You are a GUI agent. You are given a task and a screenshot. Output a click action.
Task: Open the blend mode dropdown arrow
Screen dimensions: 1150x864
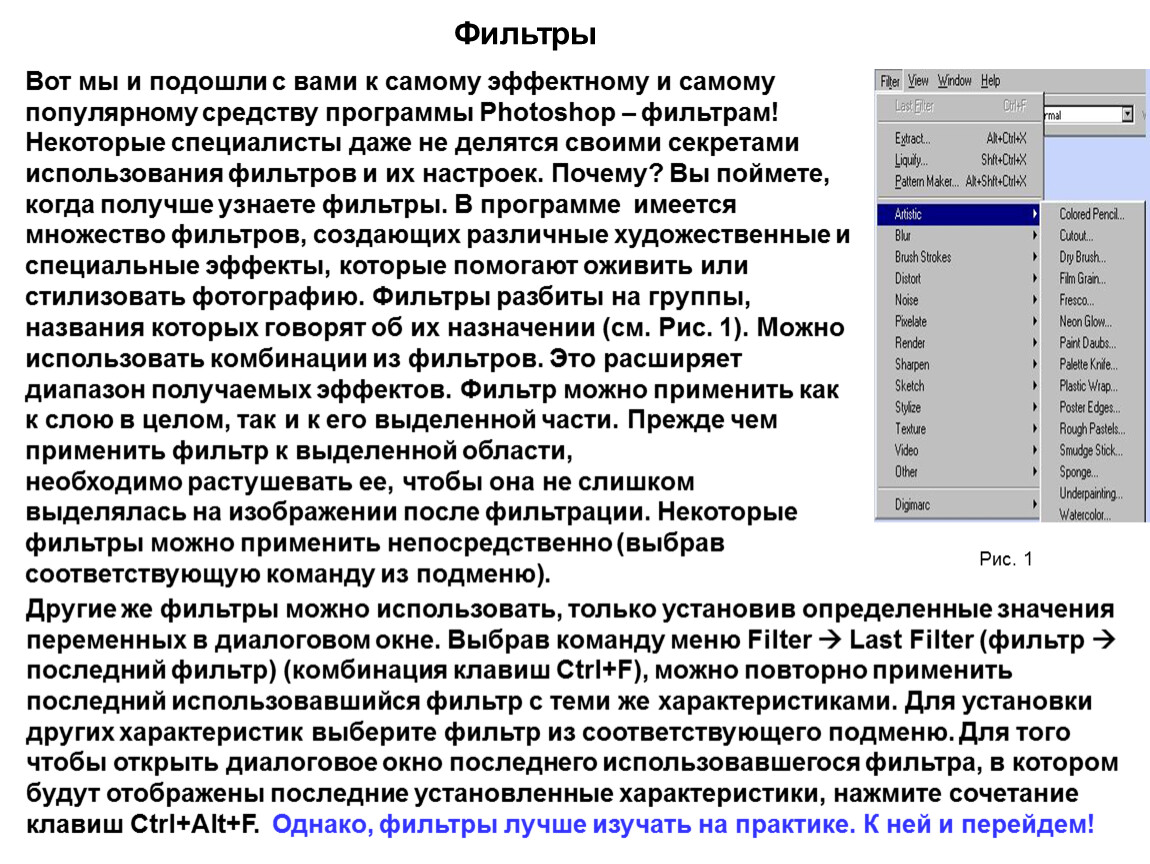coord(1127,114)
